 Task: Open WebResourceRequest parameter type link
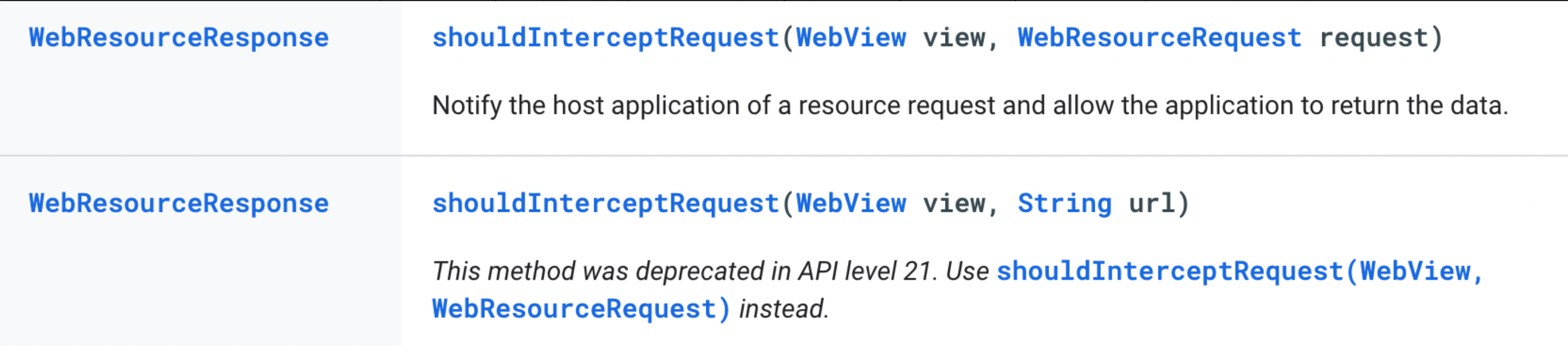click(x=1160, y=38)
